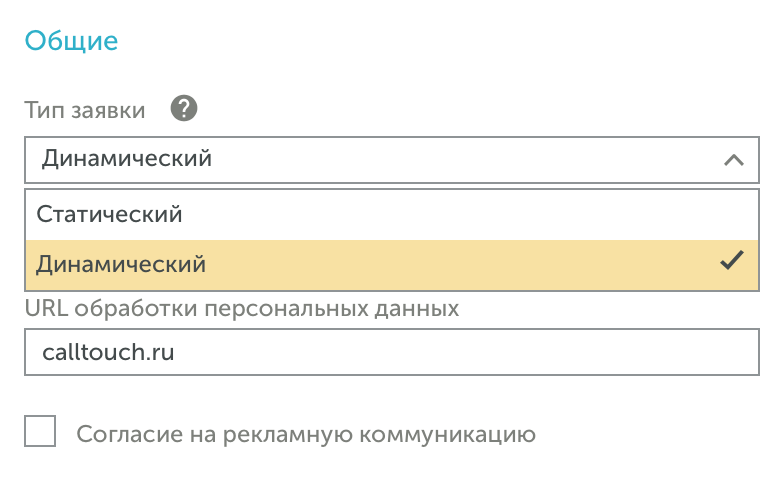Viewport: 776px width, 488px height.
Task: Close the request type dropdown via its arrow
Action: coord(733,160)
